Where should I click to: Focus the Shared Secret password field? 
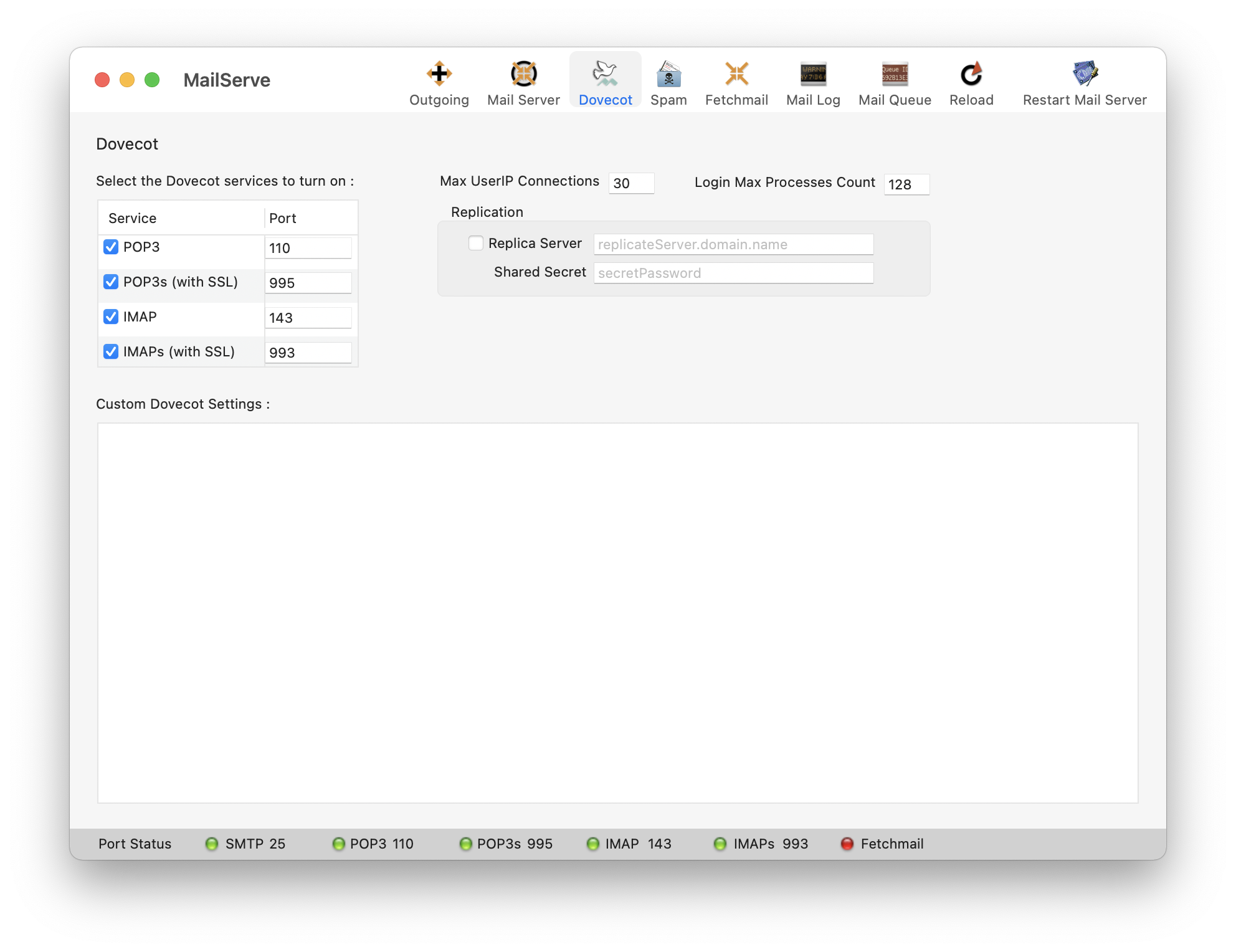[x=733, y=273]
